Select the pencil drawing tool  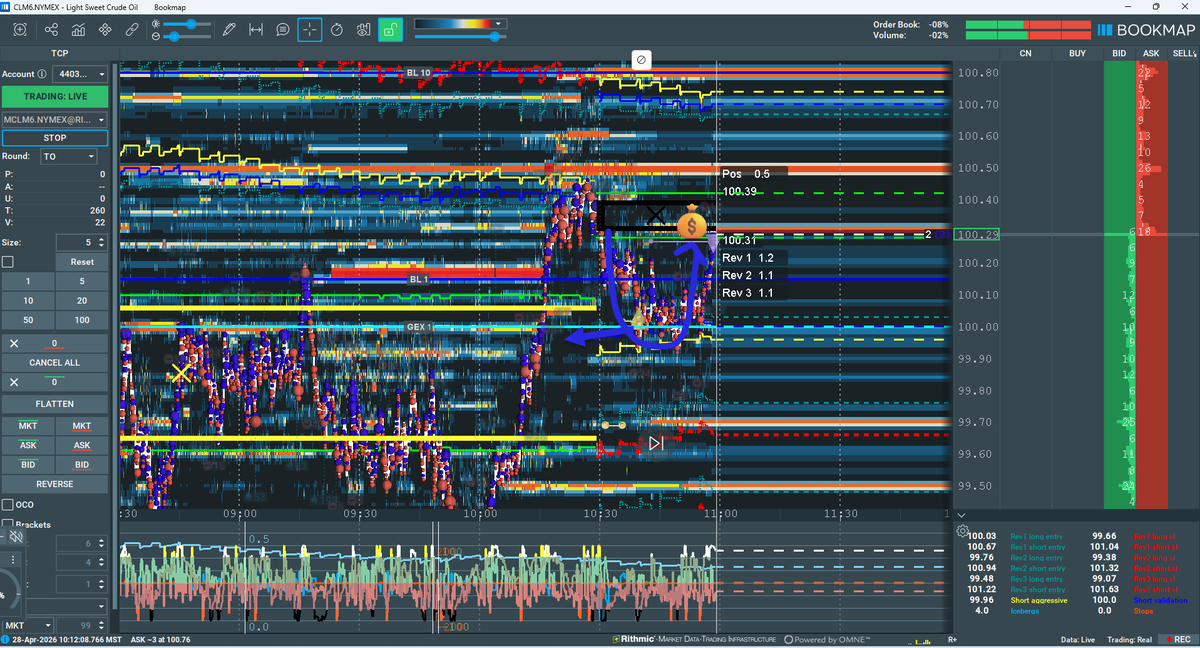point(229,30)
